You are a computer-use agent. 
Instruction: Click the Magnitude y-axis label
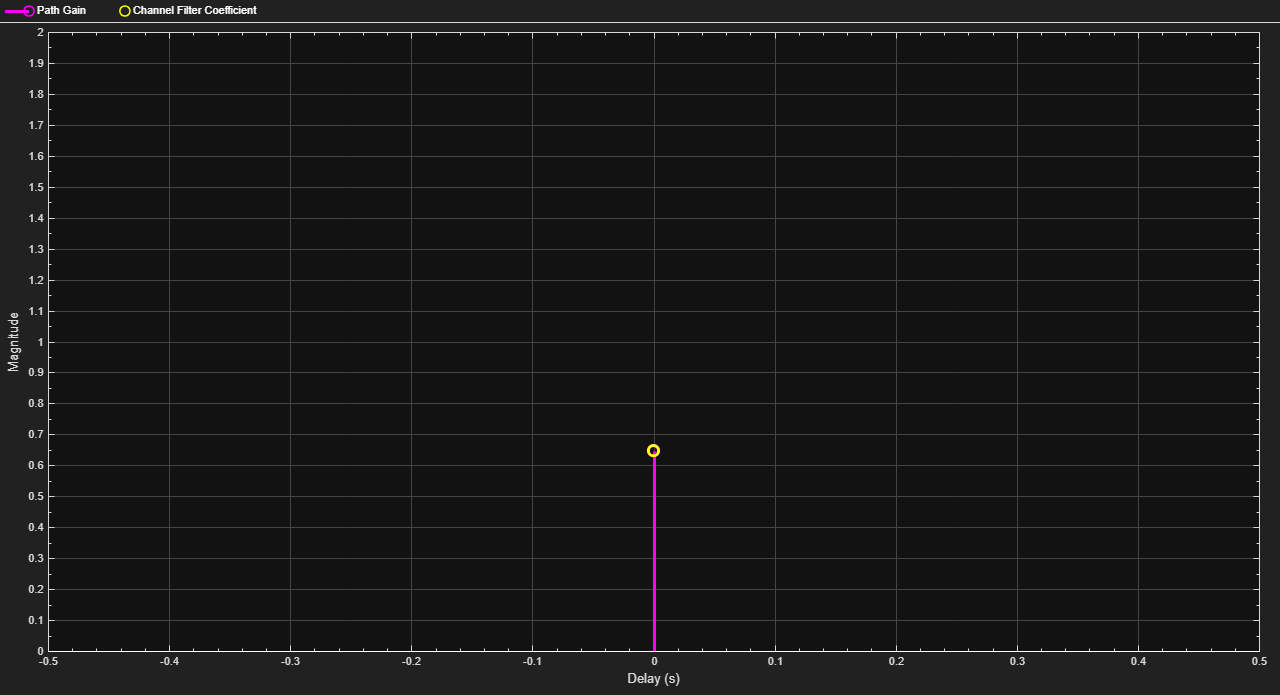tap(14, 341)
